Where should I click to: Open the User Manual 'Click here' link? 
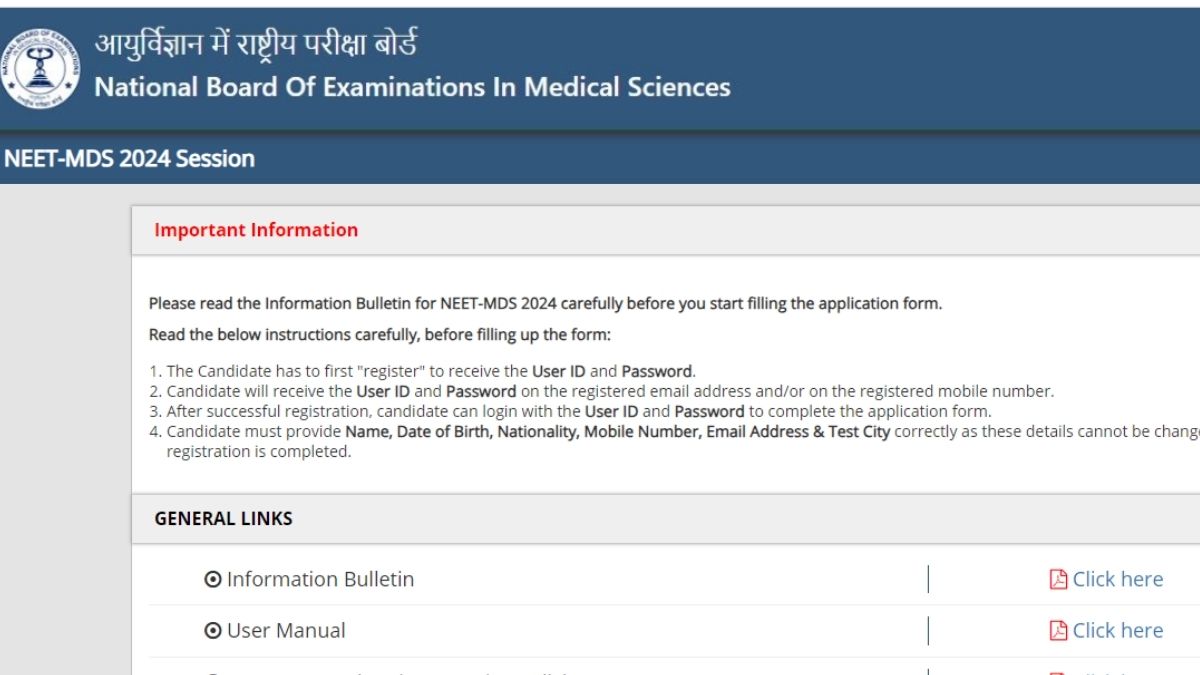[1117, 631]
